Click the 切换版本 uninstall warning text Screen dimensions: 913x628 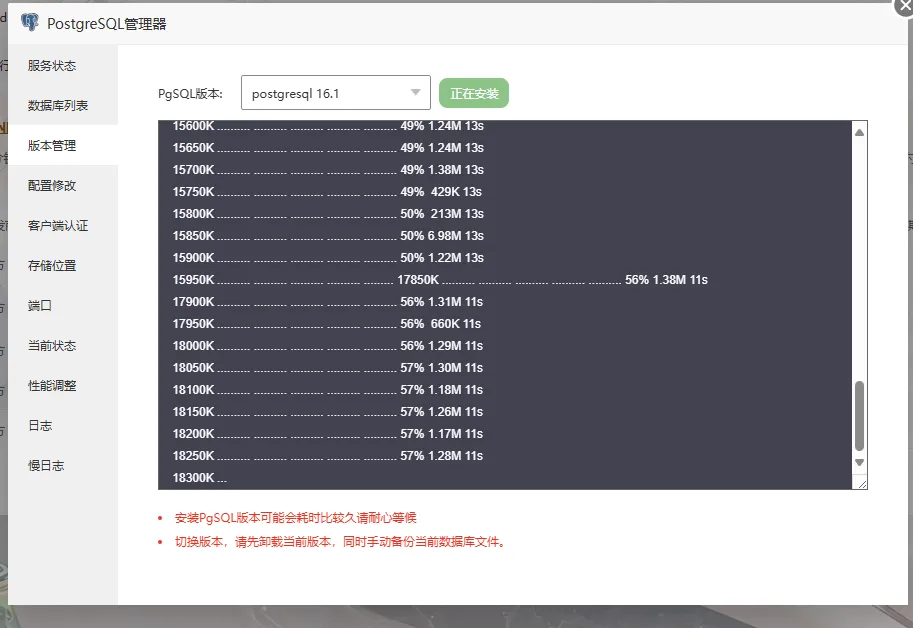(340, 542)
